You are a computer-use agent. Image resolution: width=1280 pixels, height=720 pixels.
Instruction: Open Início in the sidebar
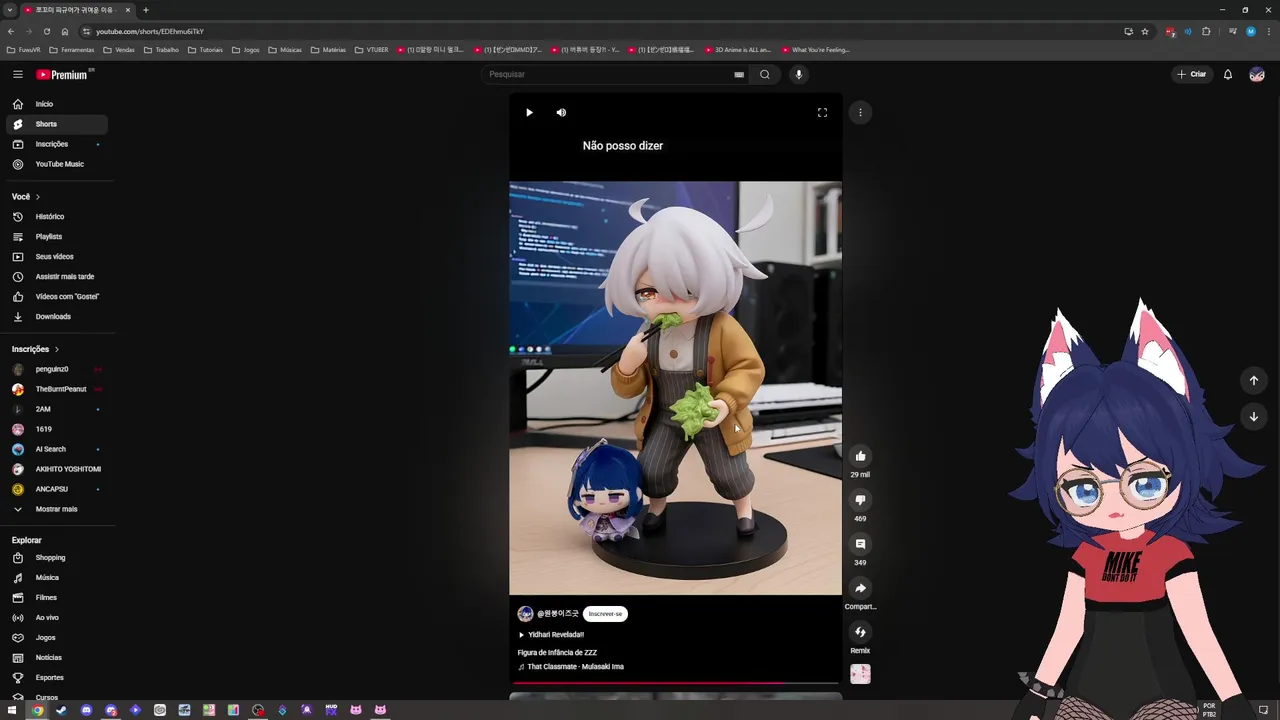[57, 104]
